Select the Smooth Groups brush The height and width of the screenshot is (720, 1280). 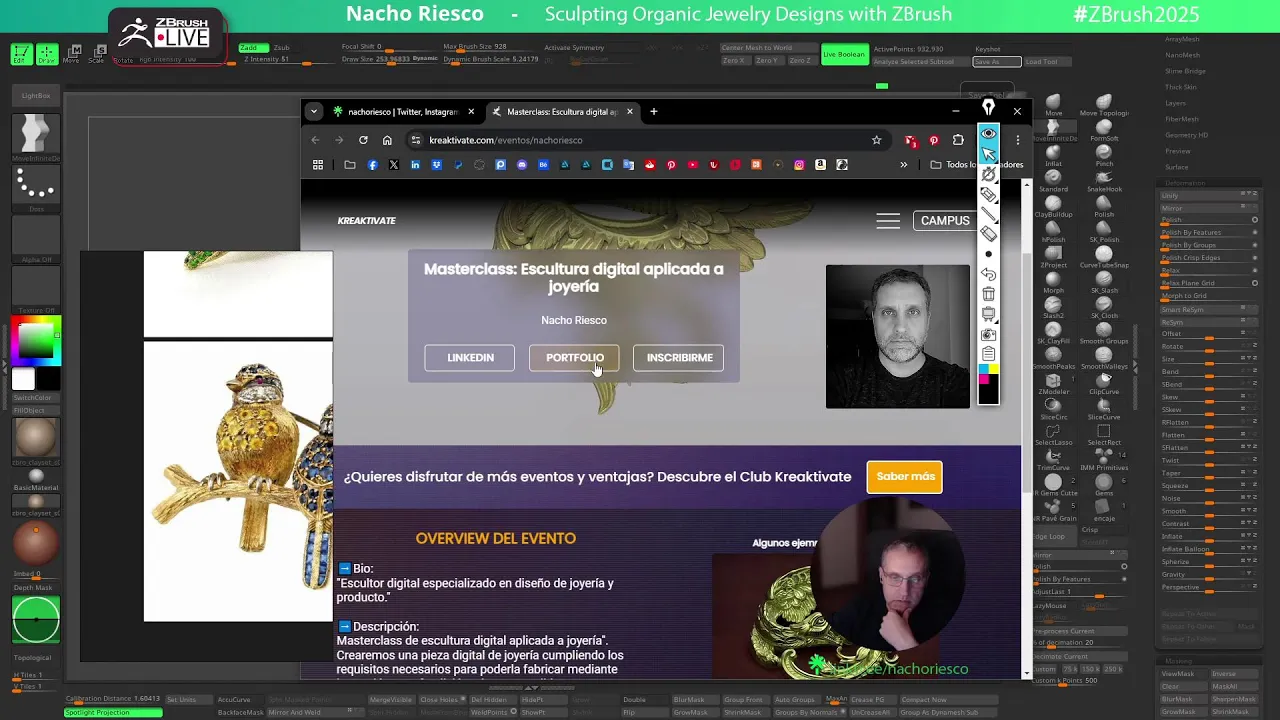tap(1104, 332)
